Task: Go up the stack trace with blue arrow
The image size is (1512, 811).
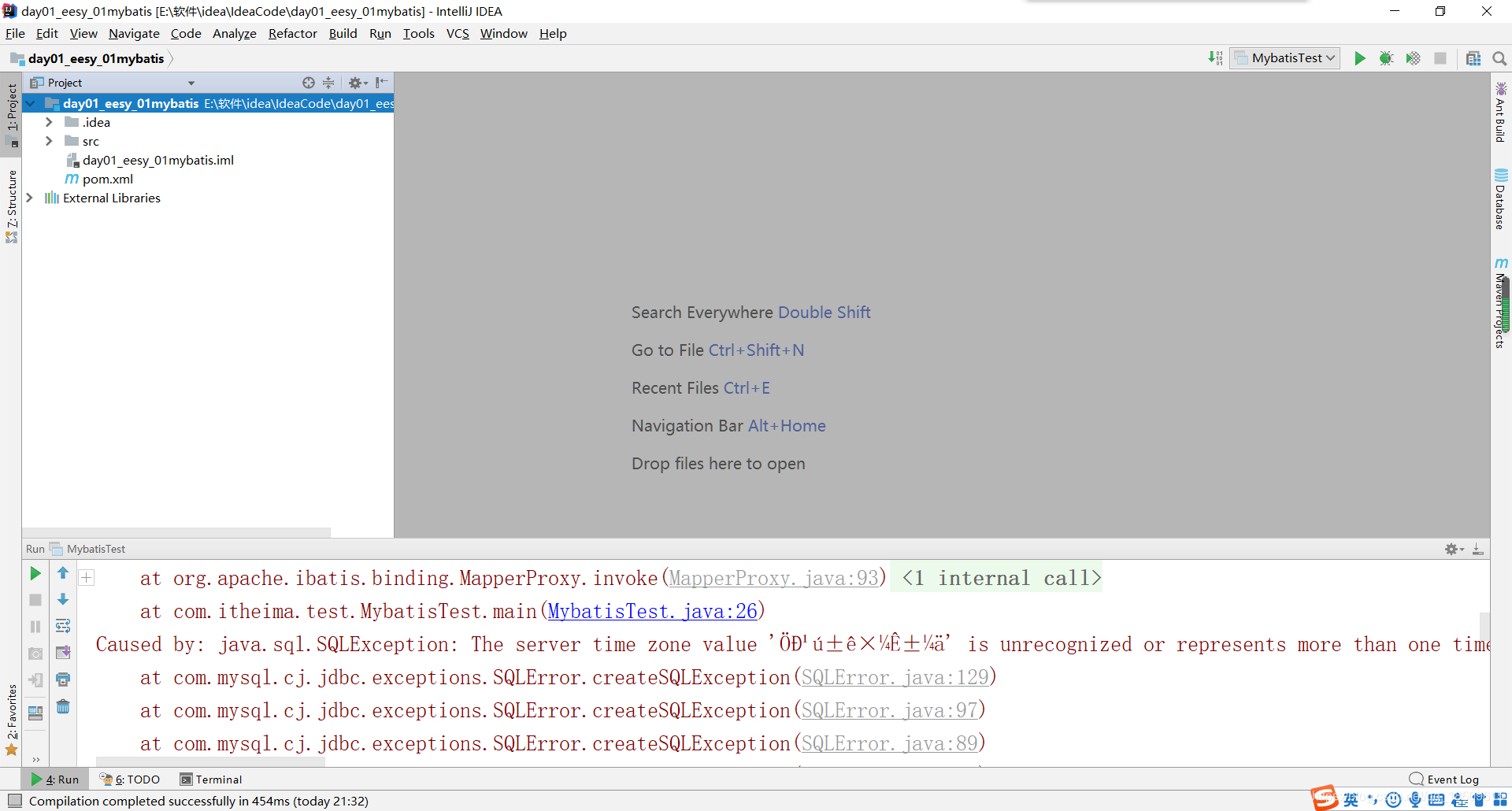Action: [x=63, y=573]
